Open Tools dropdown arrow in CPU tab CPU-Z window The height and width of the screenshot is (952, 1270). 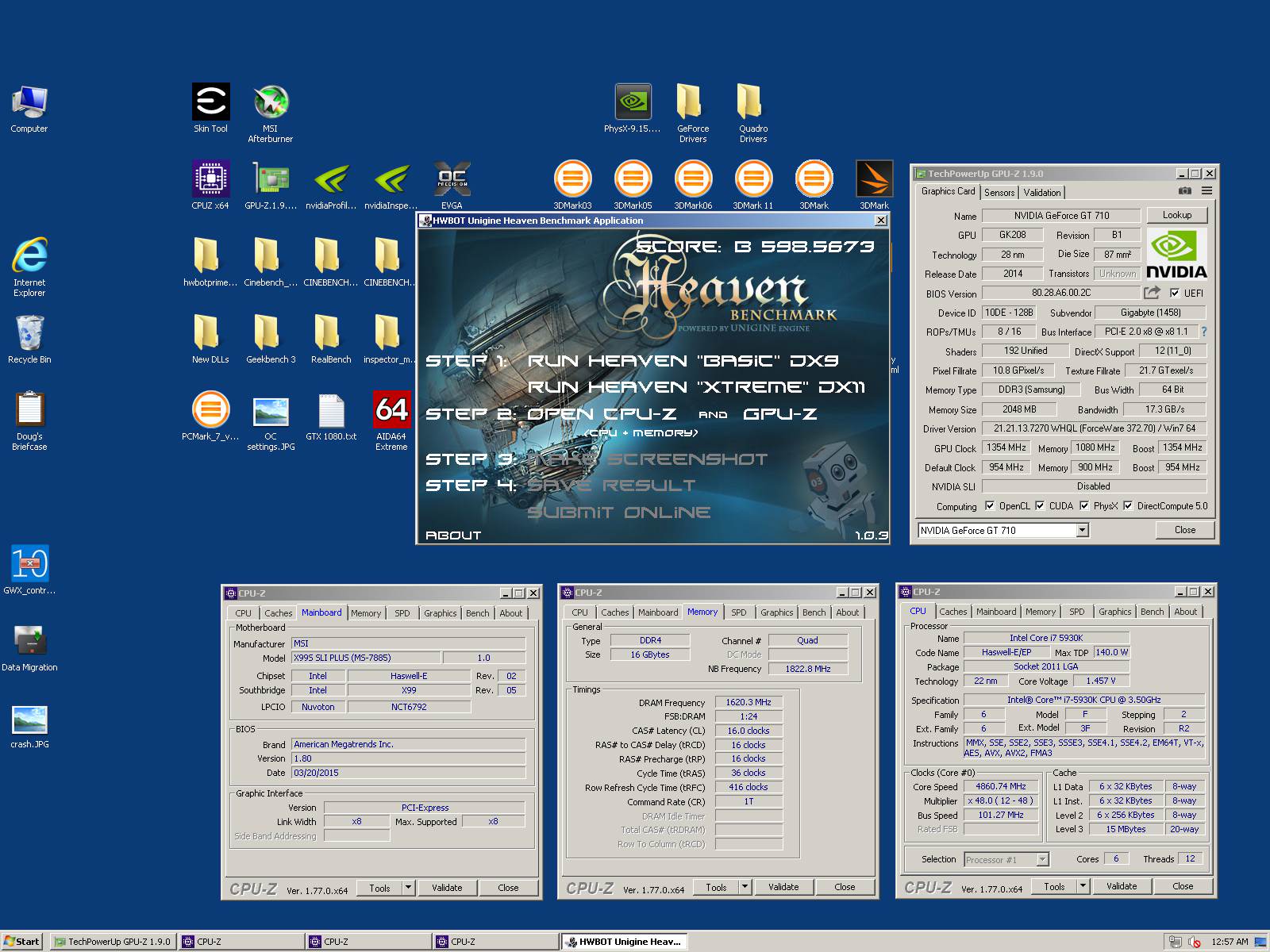[1083, 886]
